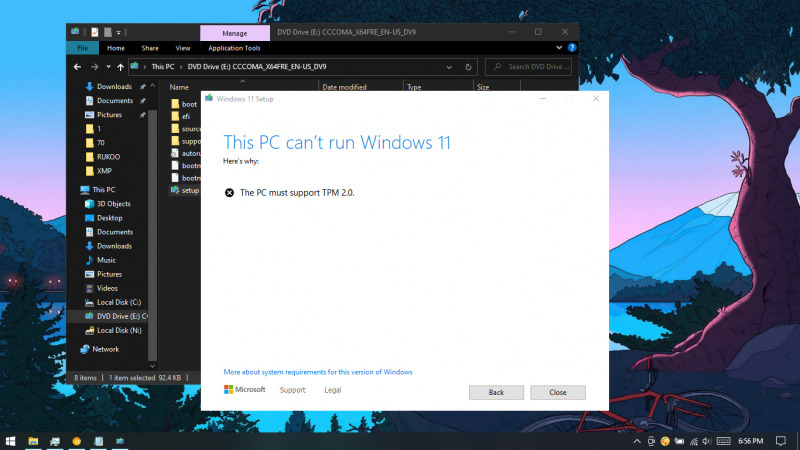The image size is (800, 450).
Task: Open the volume control in tray
Action: pyautogui.click(x=707, y=441)
